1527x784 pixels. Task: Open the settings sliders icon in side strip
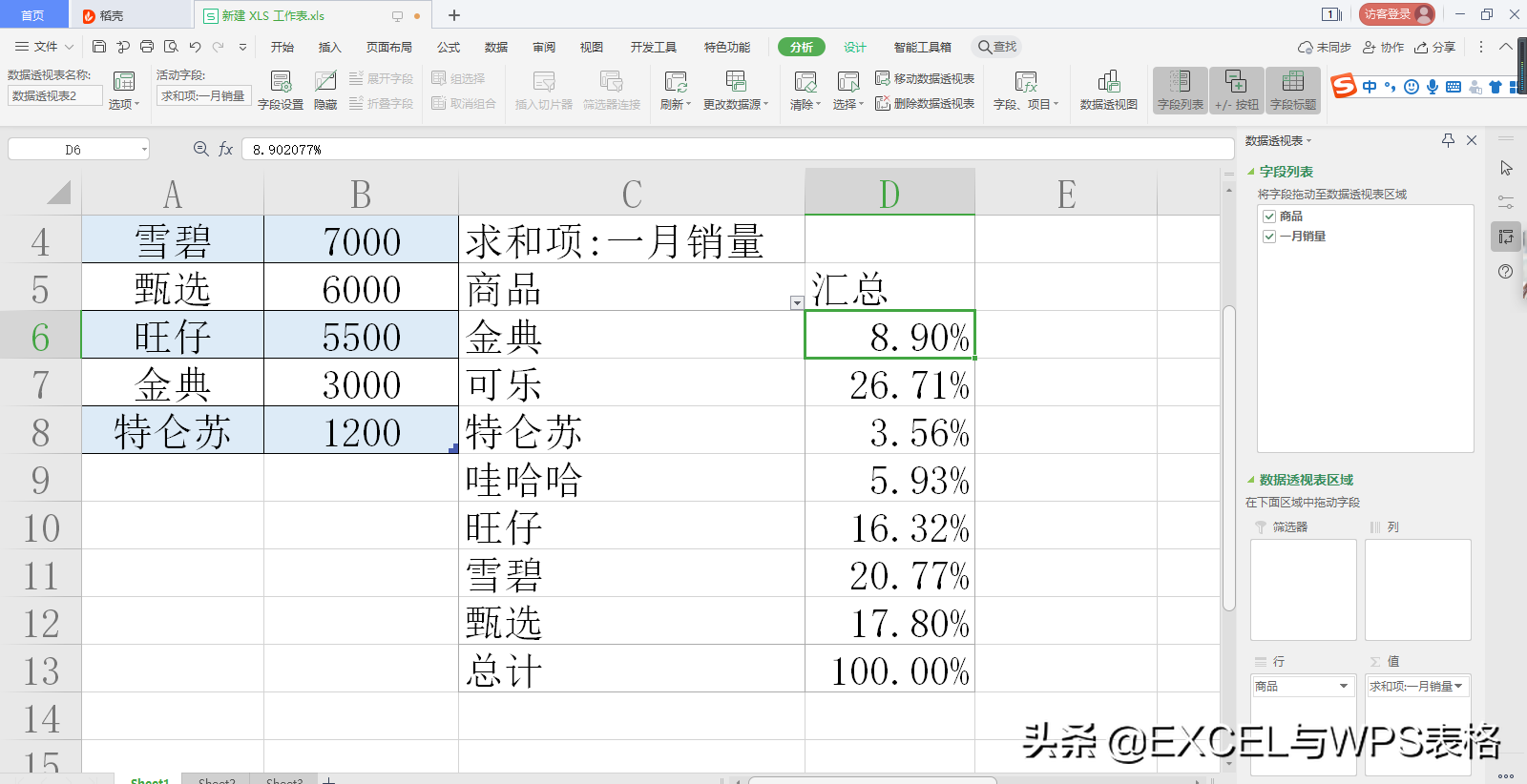click(1506, 202)
